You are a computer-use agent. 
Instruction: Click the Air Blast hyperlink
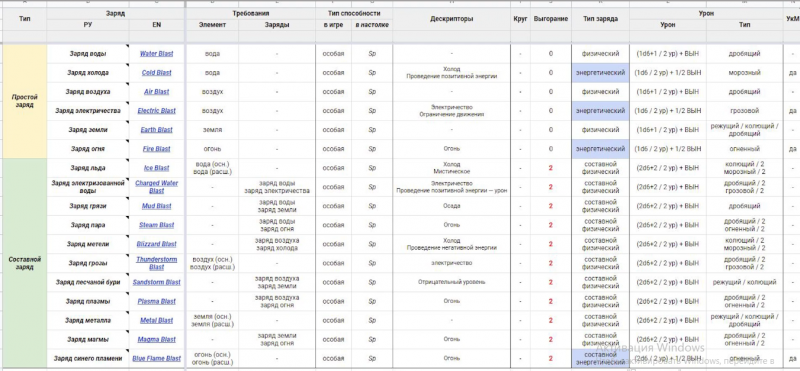157,92
